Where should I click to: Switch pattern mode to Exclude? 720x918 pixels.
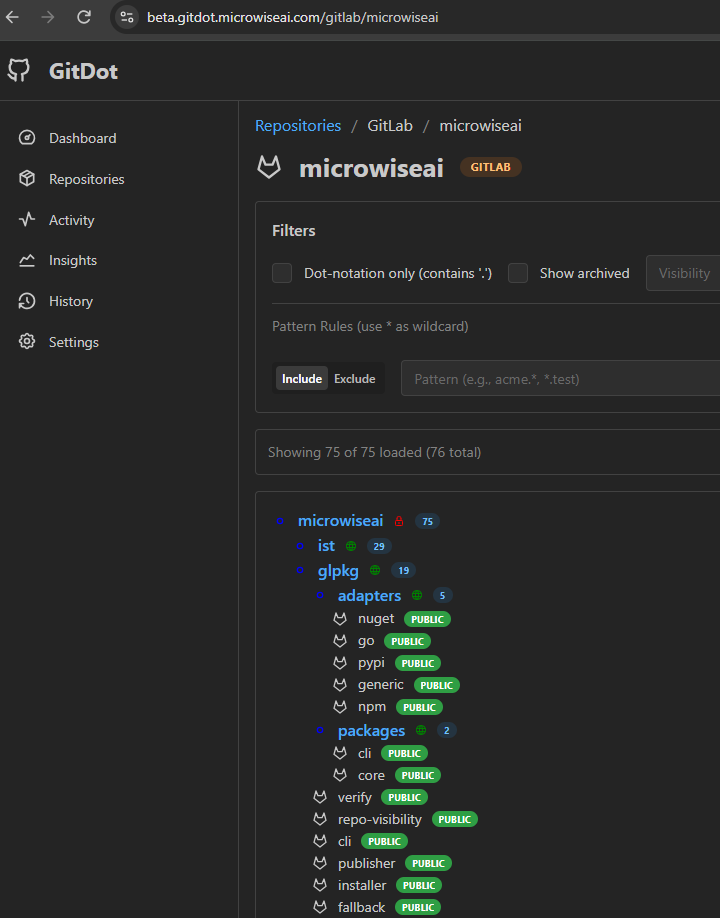pos(355,379)
